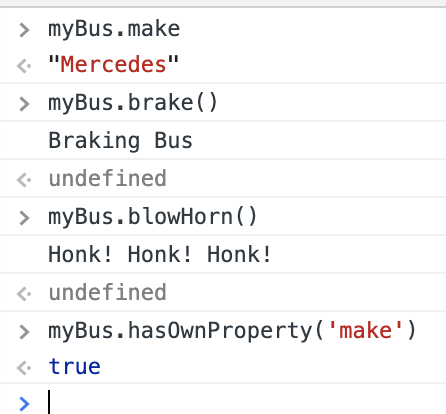The image size is (446, 414).
Task: Click the 'Braking Bus' log output
Action: point(120,141)
